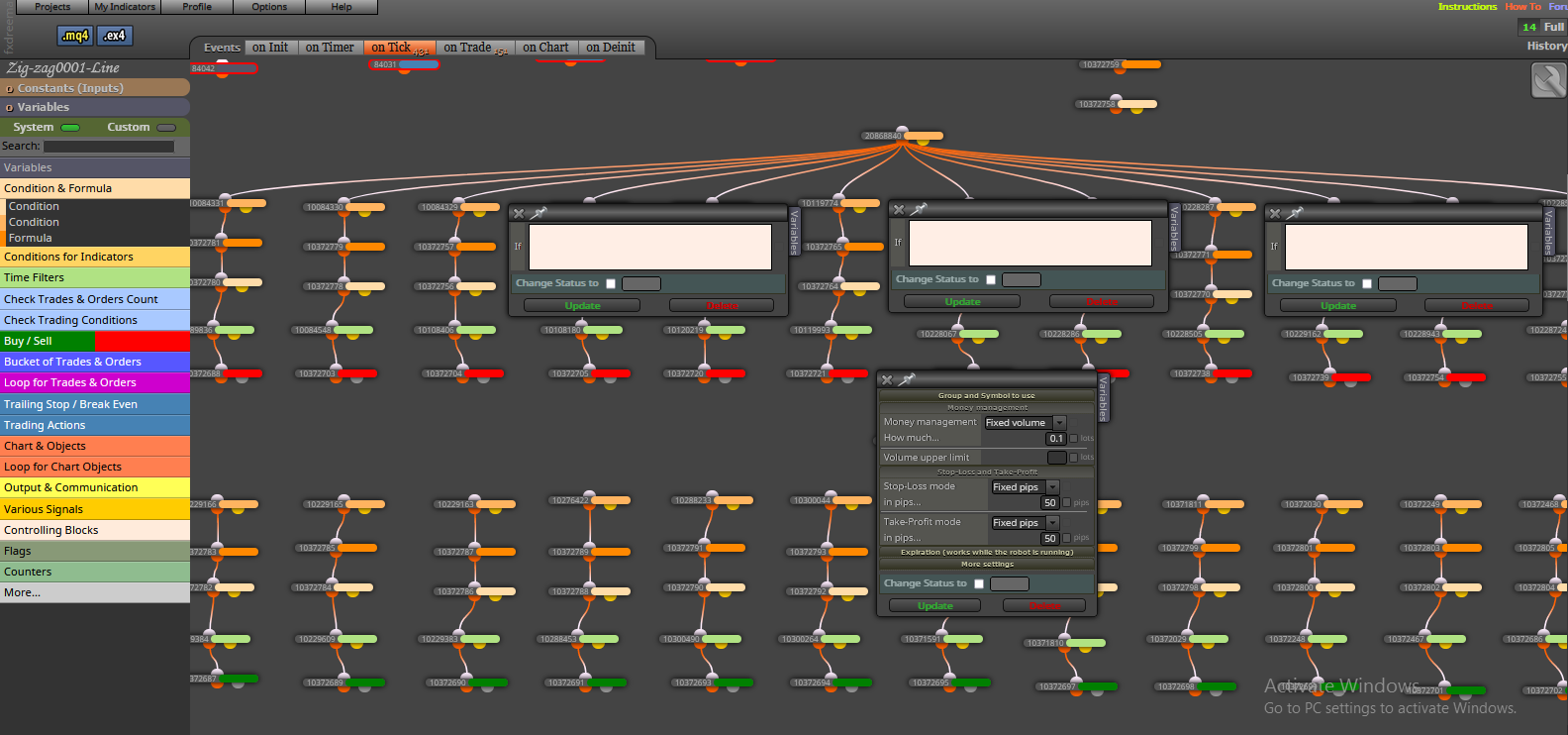The height and width of the screenshot is (735, 1568).
Task: Open the Stop-Loss mode dropdown
Action: click(1026, 487)
